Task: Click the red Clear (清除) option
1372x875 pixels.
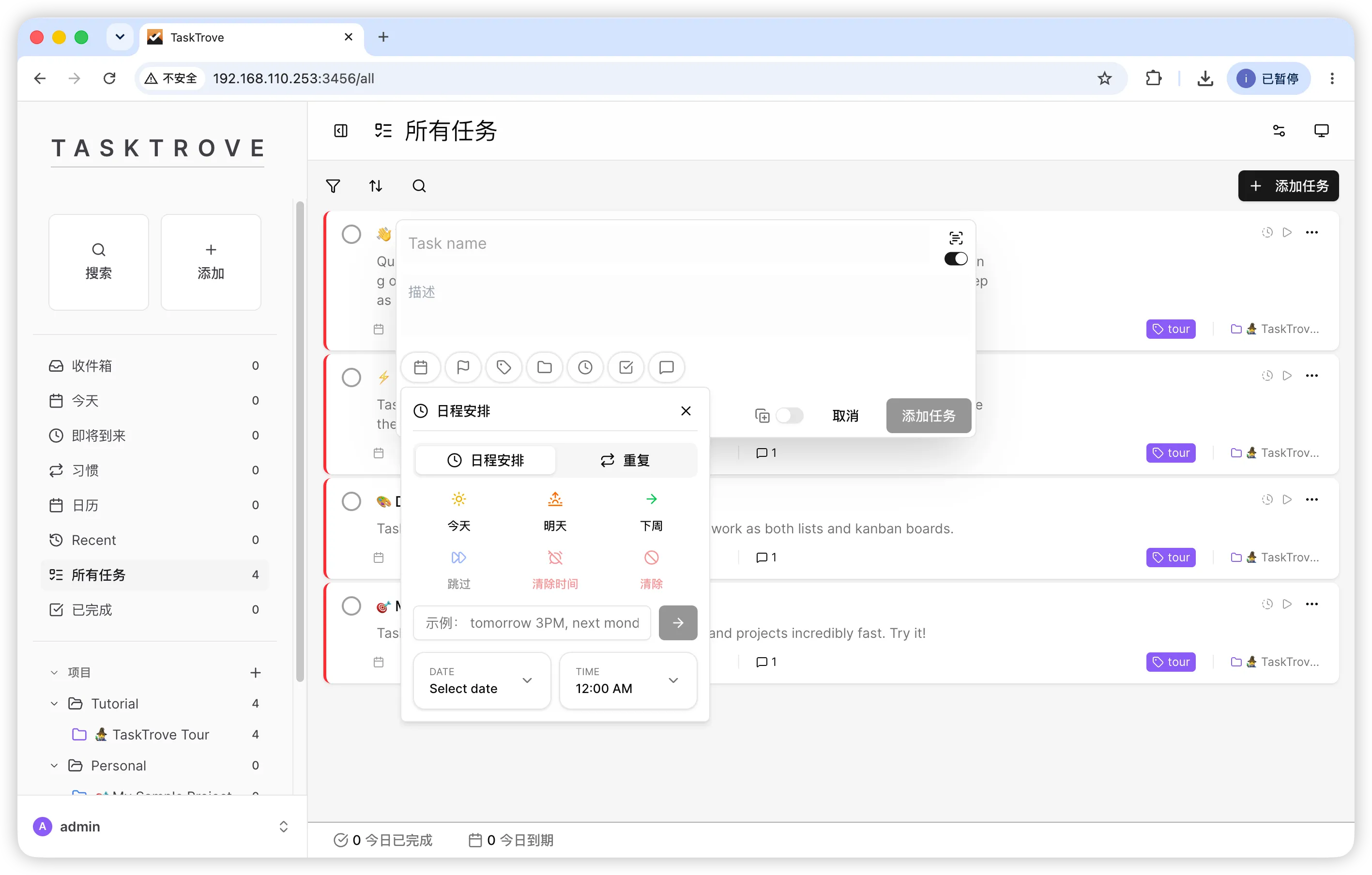Action: click(651, 569)
